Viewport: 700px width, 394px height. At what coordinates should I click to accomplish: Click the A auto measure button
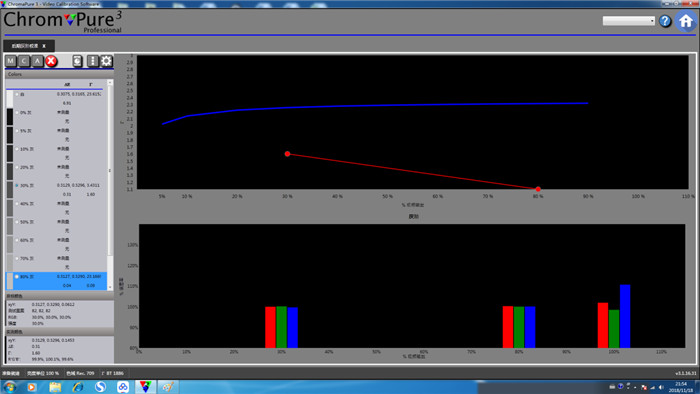click(x=38, y=61)
